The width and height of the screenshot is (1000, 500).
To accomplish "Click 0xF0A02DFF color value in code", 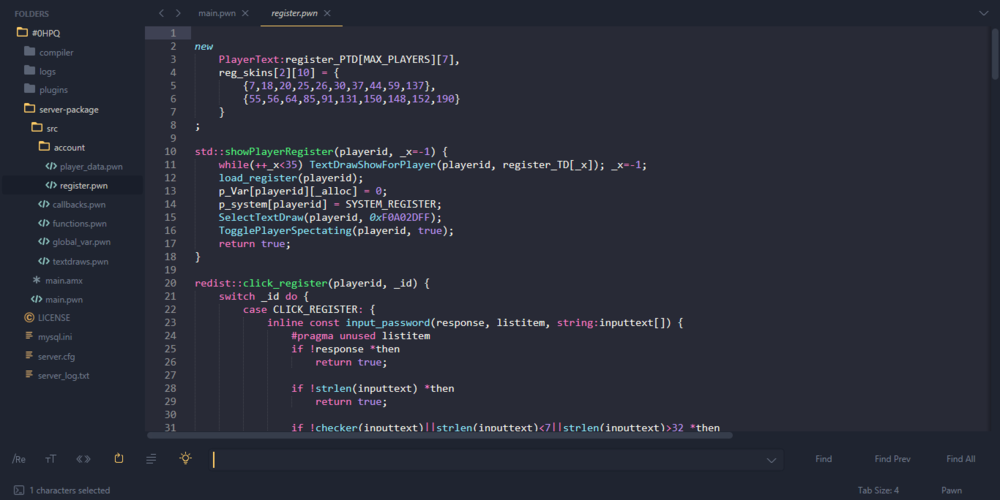I will pos(400,217).
